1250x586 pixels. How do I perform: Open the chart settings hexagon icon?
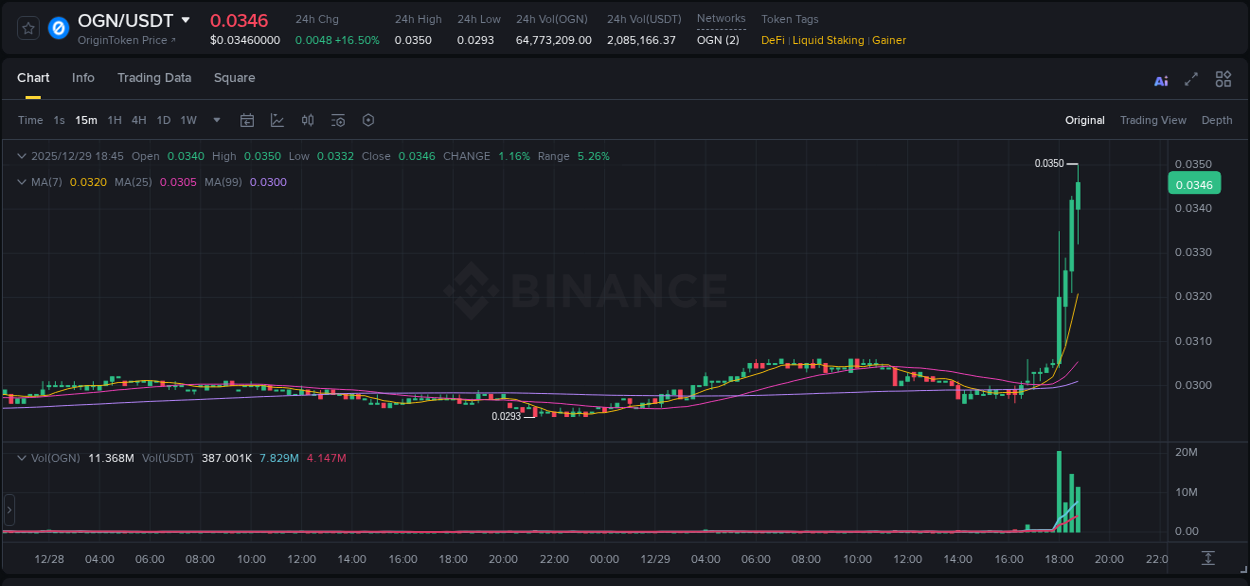[368, 120]
